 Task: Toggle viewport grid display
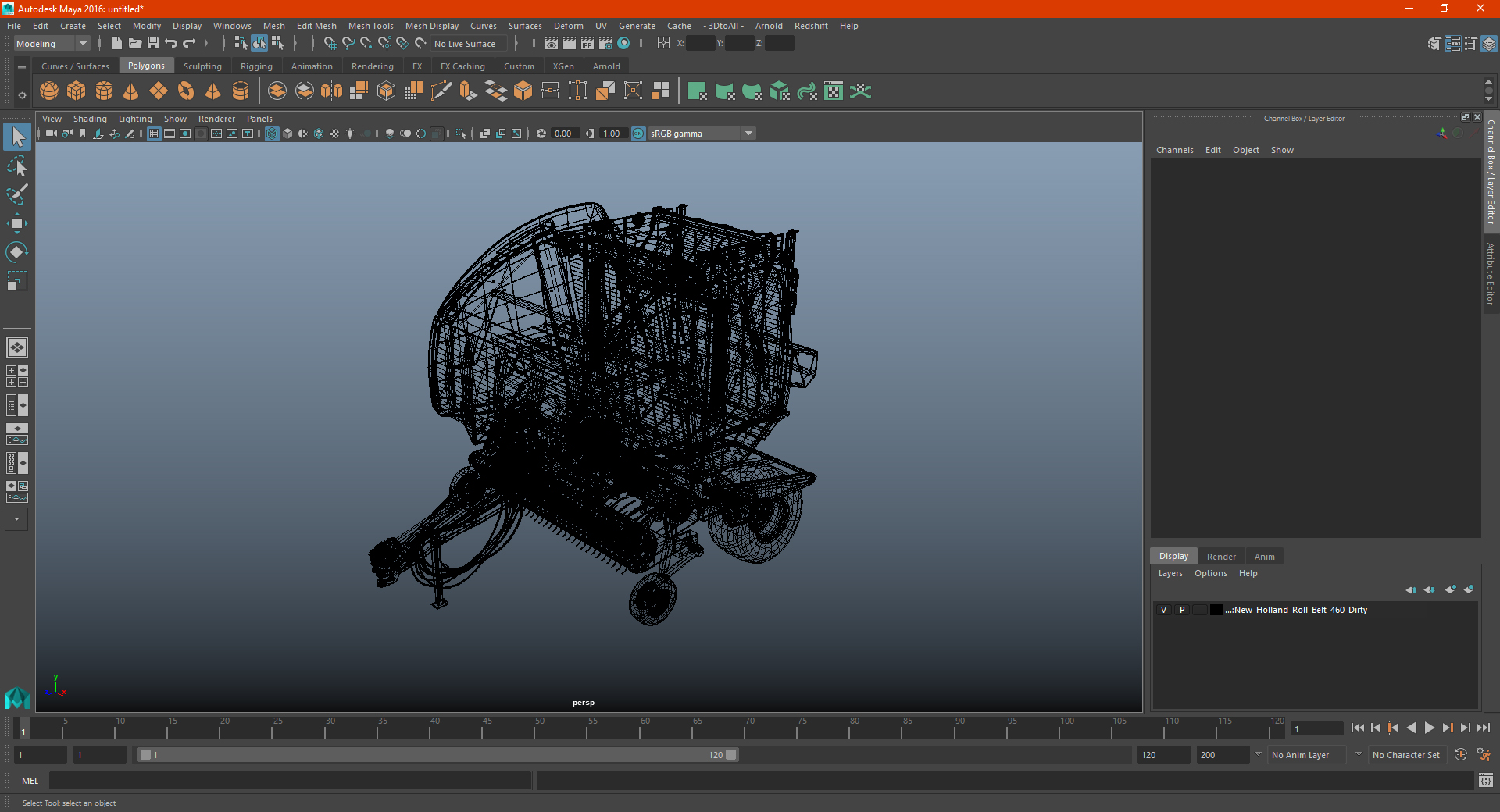point(154,134)
